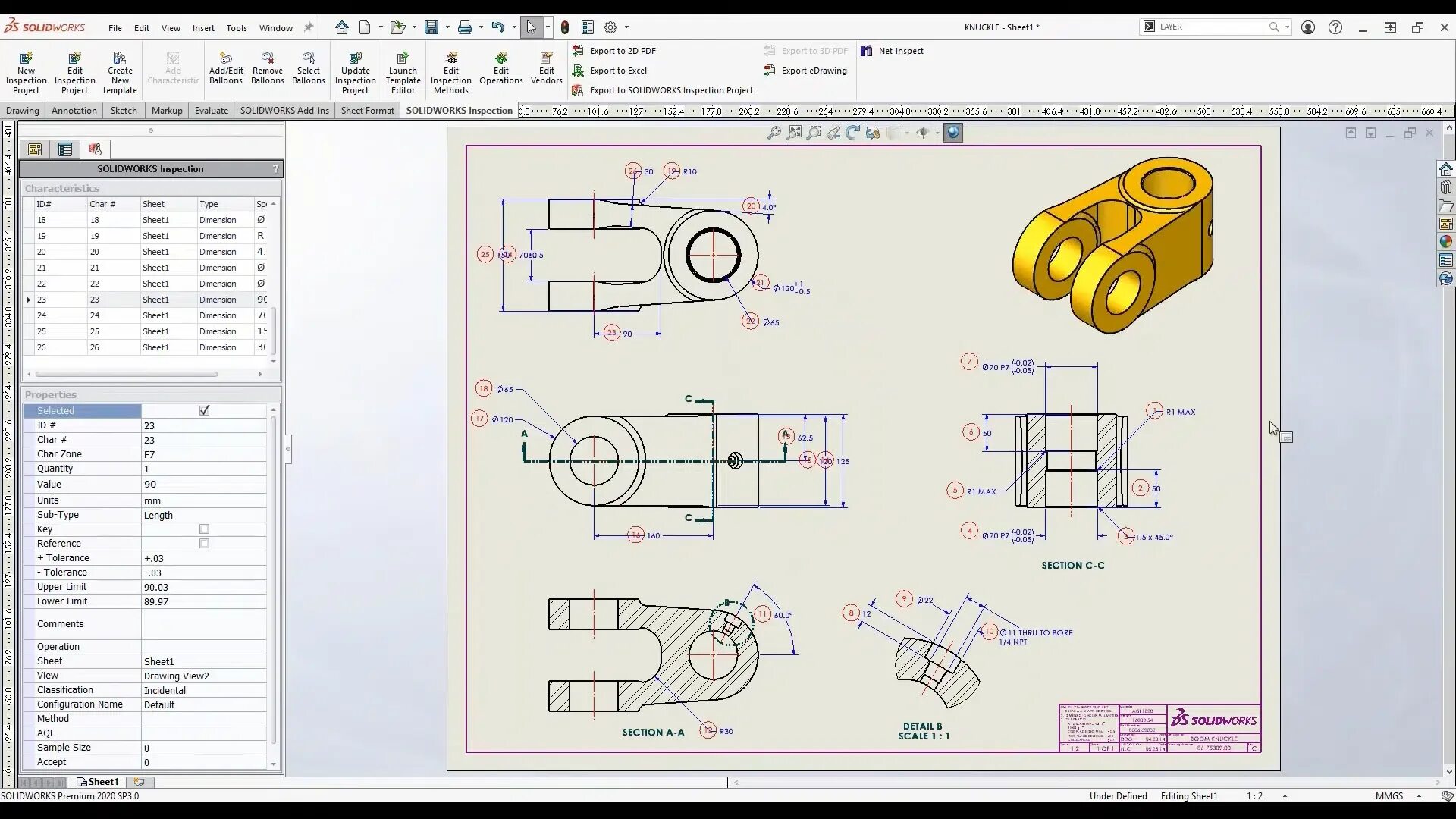Open the Insert menu
This screenshot has width=1456, height=819.
click(x=202, y=28)
